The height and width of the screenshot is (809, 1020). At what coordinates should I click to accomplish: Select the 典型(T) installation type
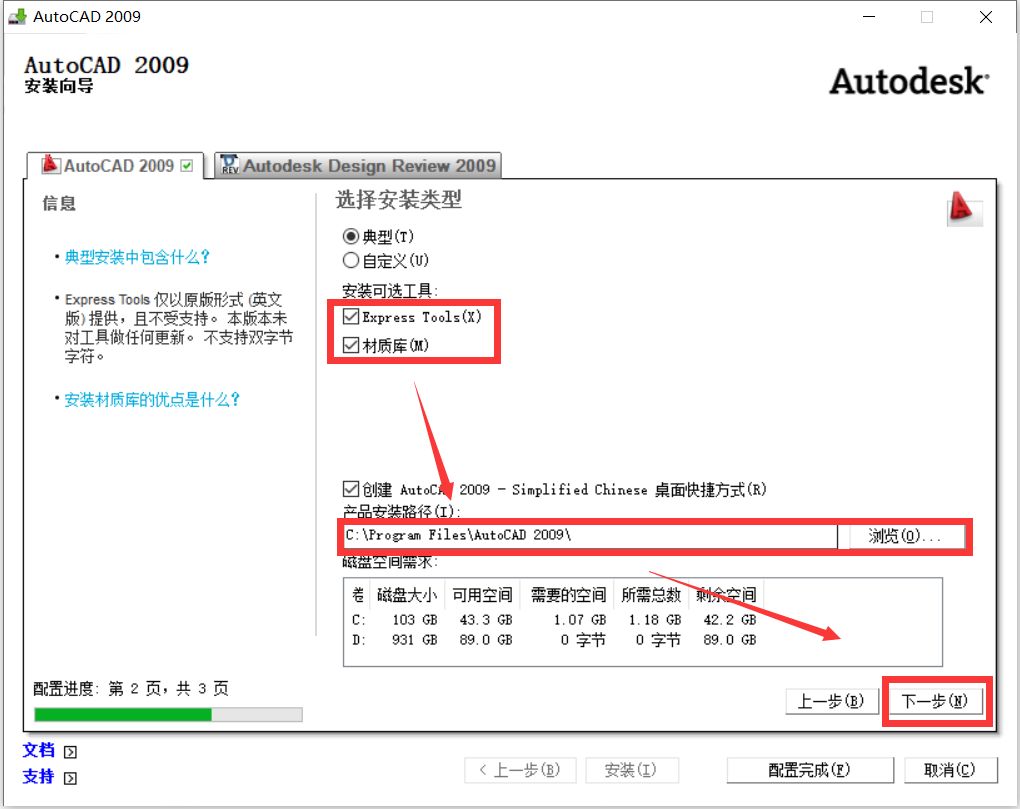[x=351, y=236]
